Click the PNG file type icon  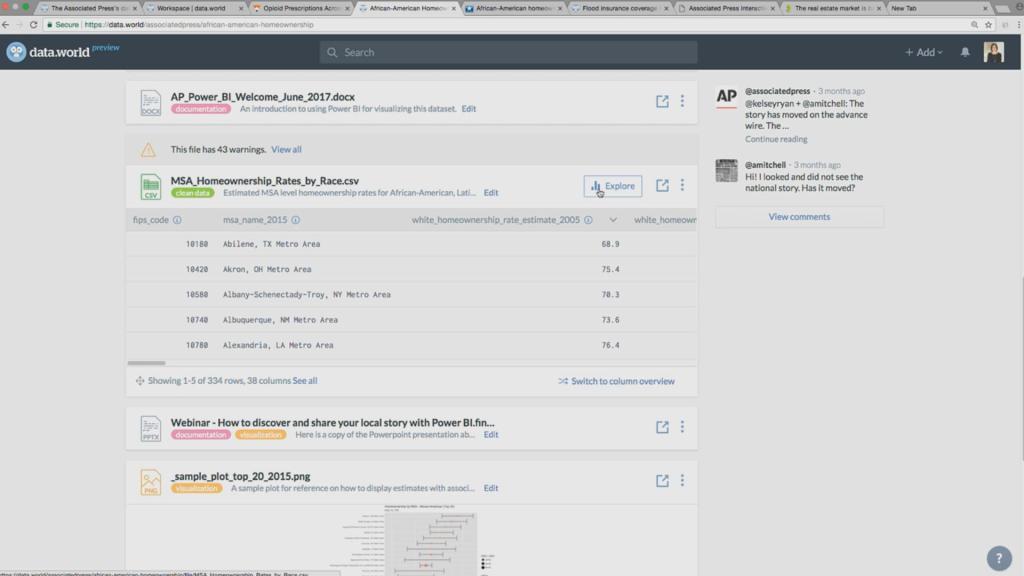click(150, 482)
